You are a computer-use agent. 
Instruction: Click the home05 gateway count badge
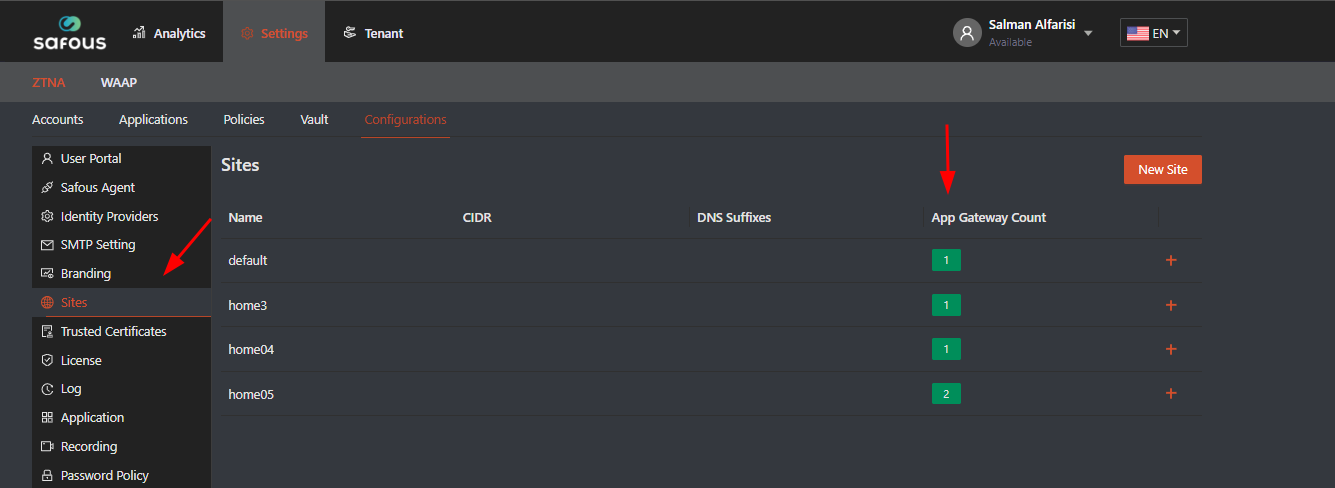[946, 394]
